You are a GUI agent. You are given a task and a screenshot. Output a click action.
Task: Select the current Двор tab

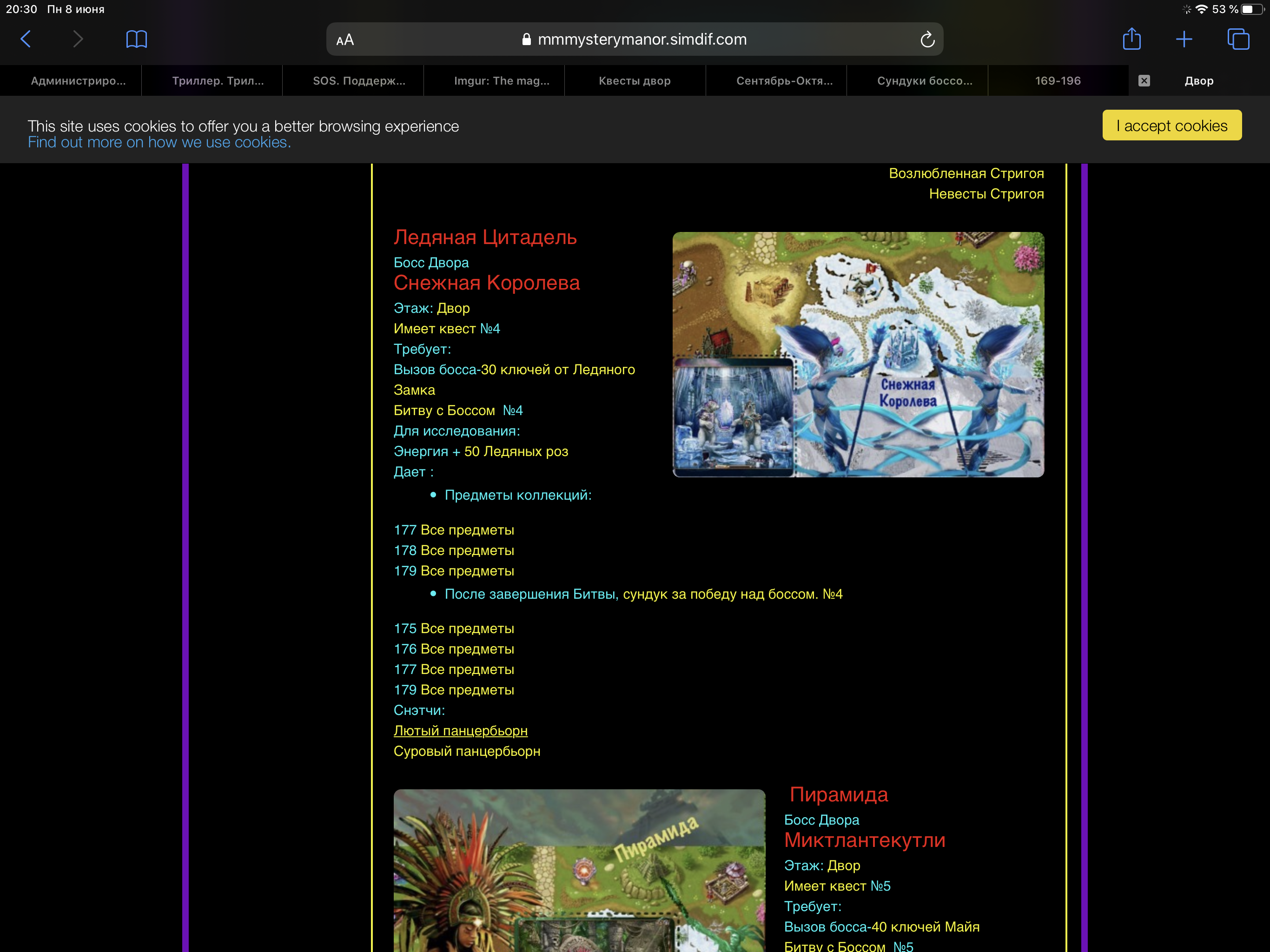click(x=1199, y=81)
